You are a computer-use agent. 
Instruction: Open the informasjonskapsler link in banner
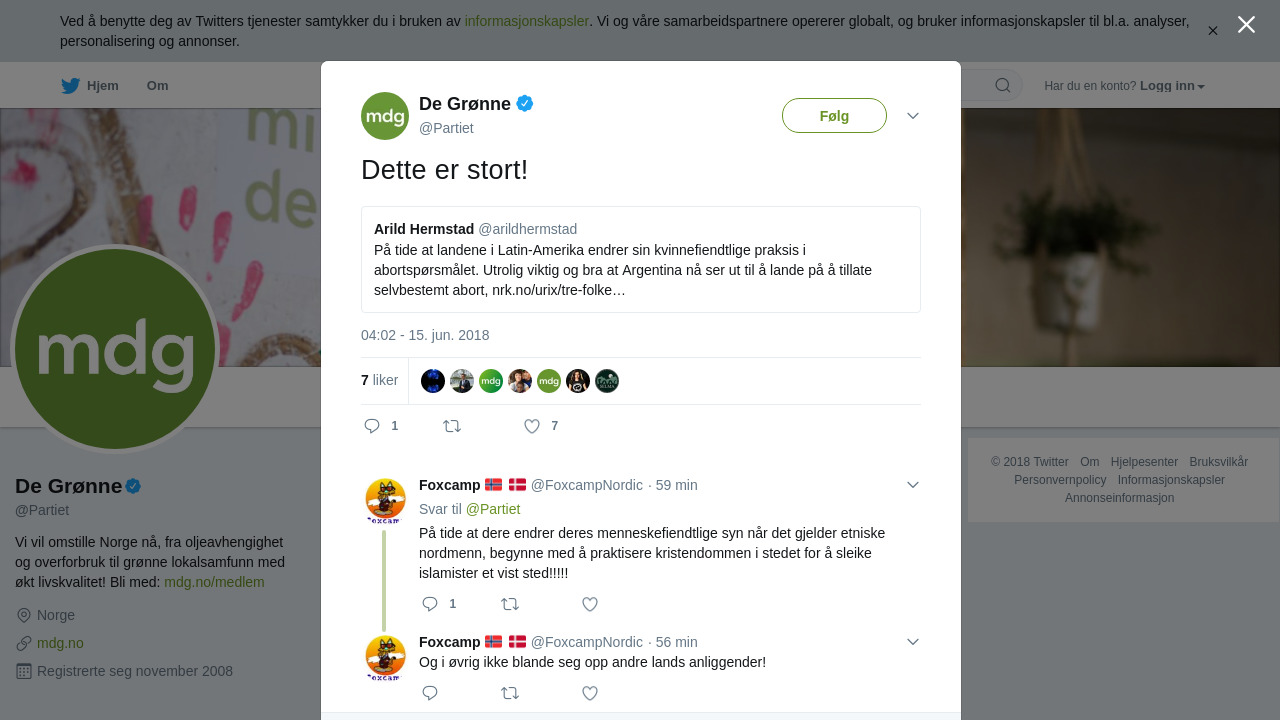tap(526, 21)
